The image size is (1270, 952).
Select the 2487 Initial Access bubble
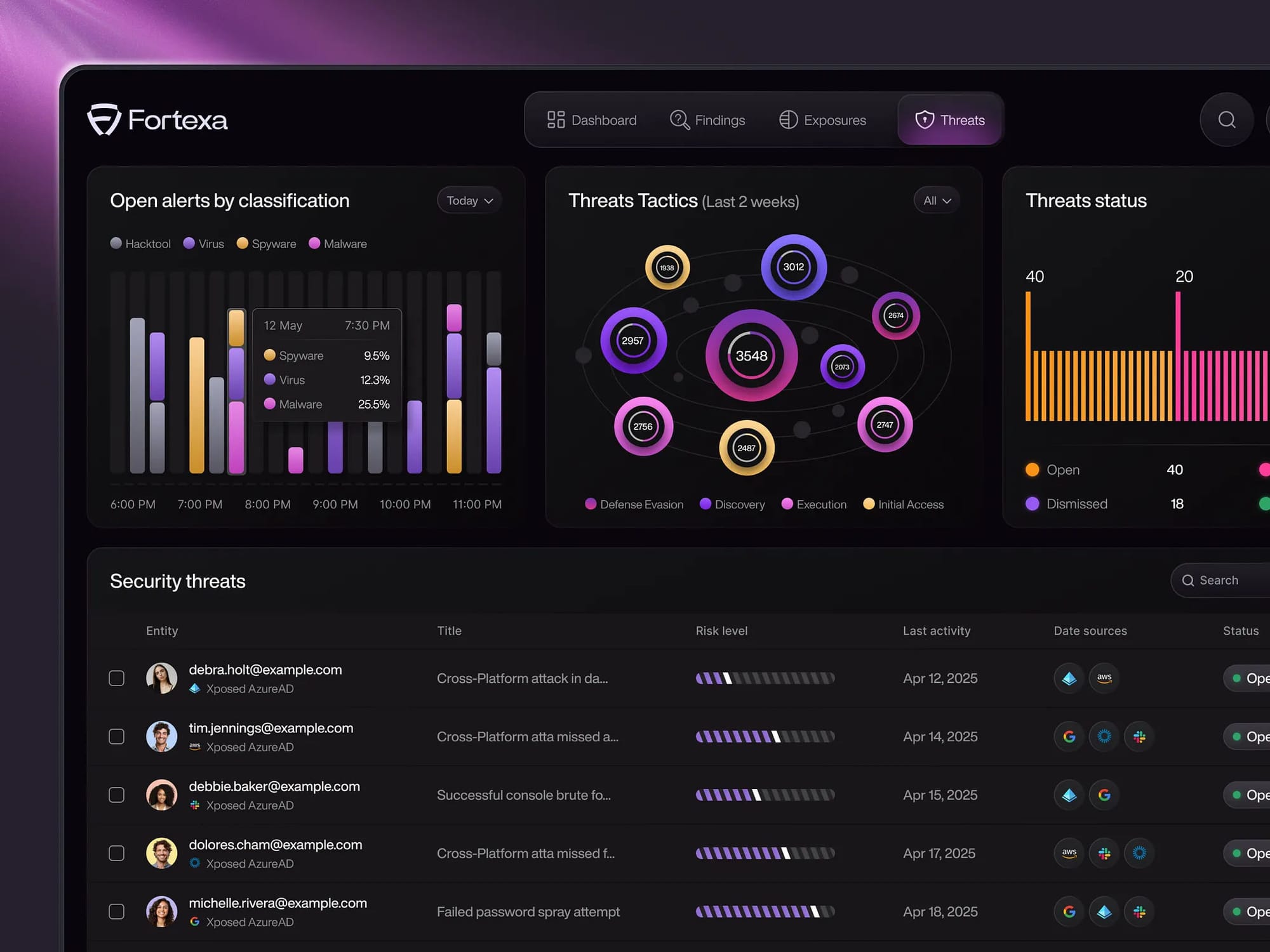coord(746,447)
